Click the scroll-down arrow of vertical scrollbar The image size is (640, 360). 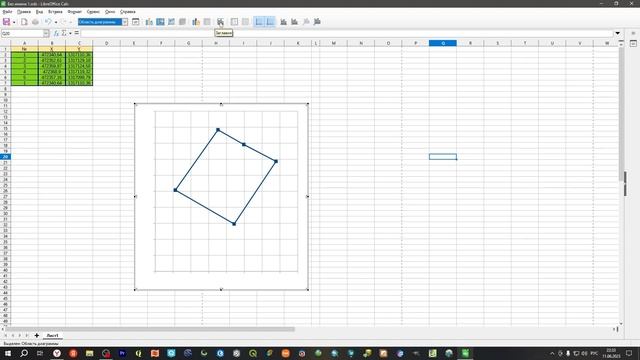click(x=621, y=323)
